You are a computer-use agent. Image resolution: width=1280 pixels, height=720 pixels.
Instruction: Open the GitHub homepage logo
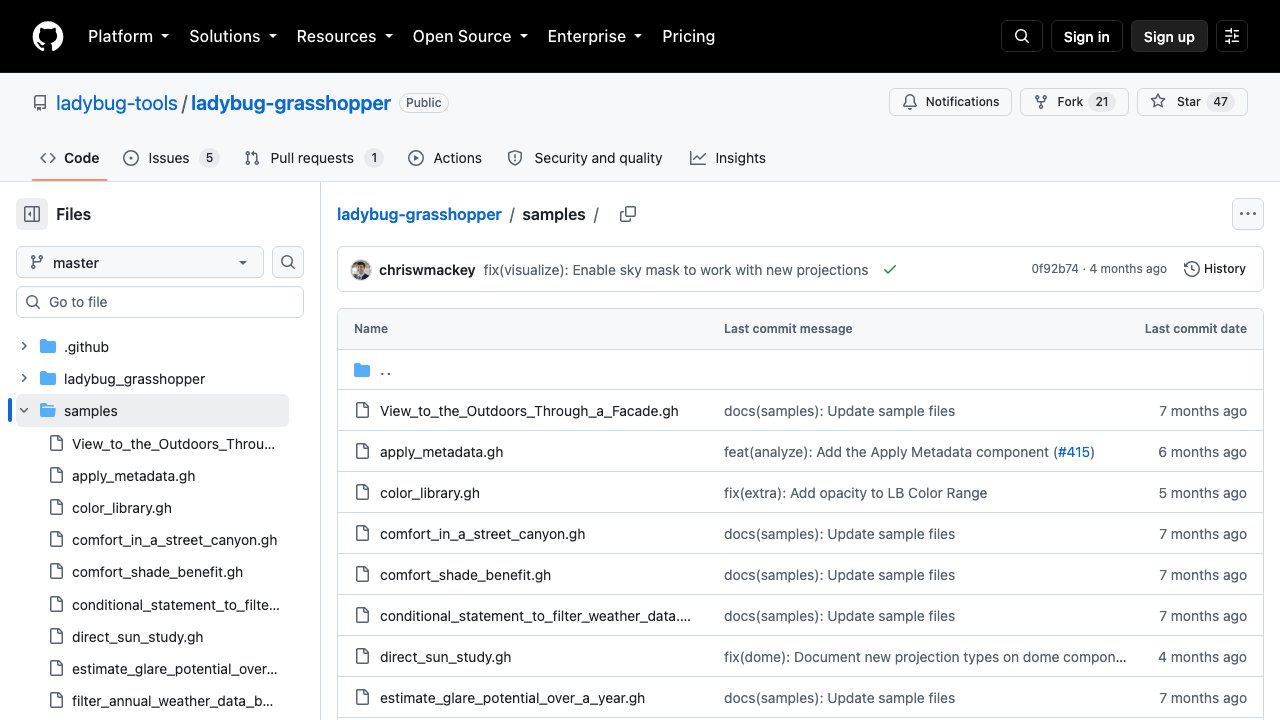click(48, 37)
